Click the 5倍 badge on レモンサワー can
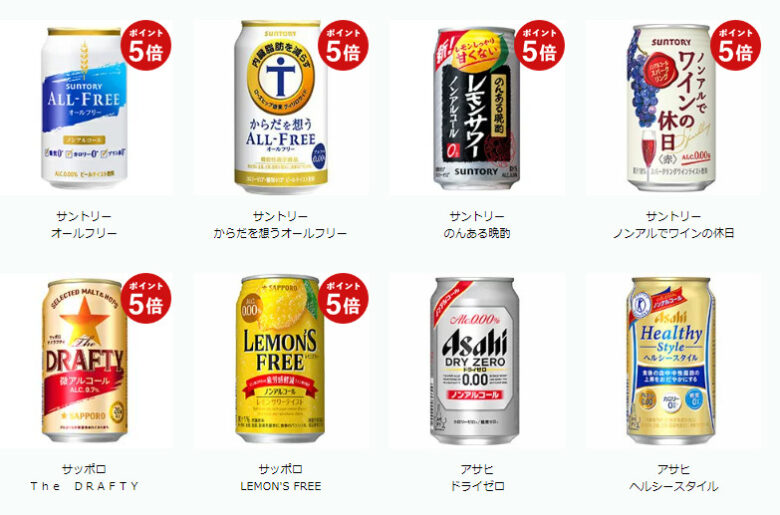The width and height of the screenshot is (780, 515). click(x=539, y=45)
